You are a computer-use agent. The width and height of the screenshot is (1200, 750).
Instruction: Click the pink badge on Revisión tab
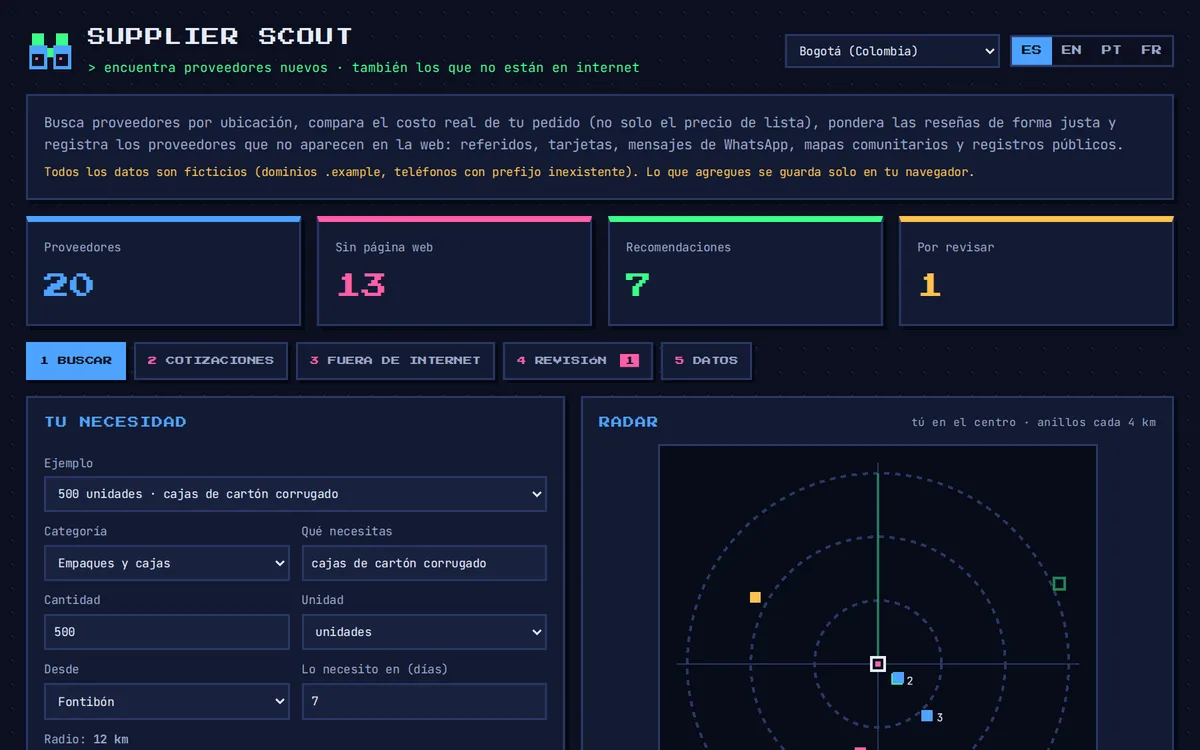tap(629, 361)
